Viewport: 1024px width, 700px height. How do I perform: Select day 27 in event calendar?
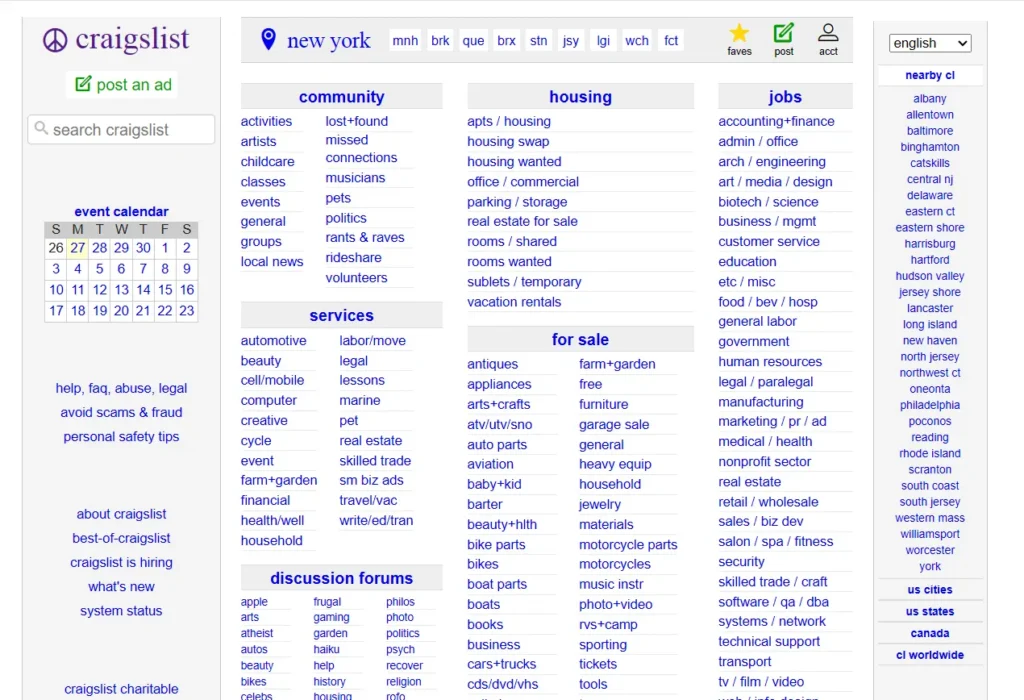click(78, 248)
